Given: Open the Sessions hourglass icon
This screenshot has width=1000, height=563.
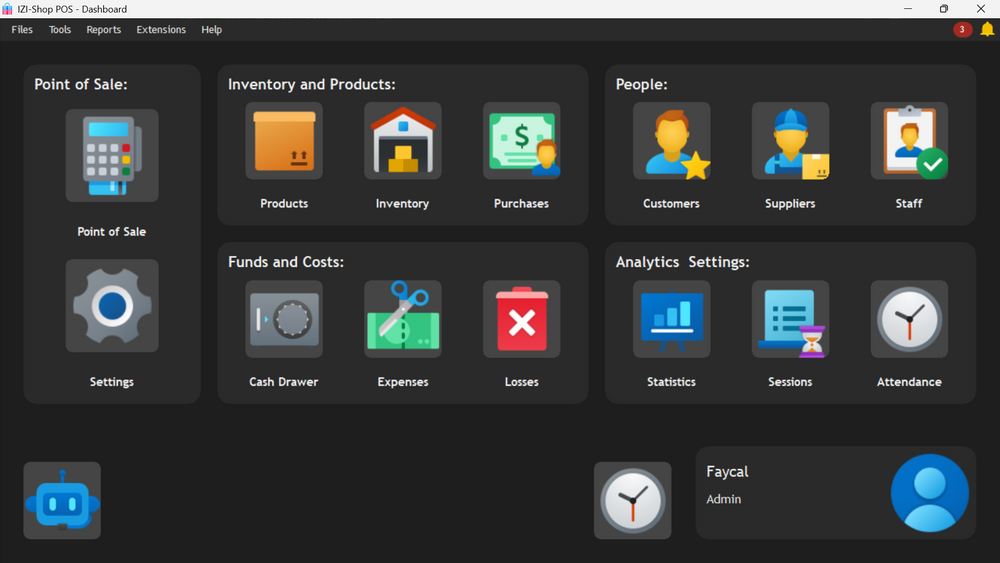Looking at the screenshot, I should 790,319.
